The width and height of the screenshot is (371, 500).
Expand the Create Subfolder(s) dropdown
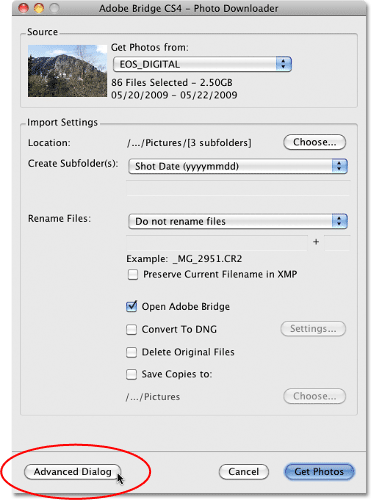point(238,166)
